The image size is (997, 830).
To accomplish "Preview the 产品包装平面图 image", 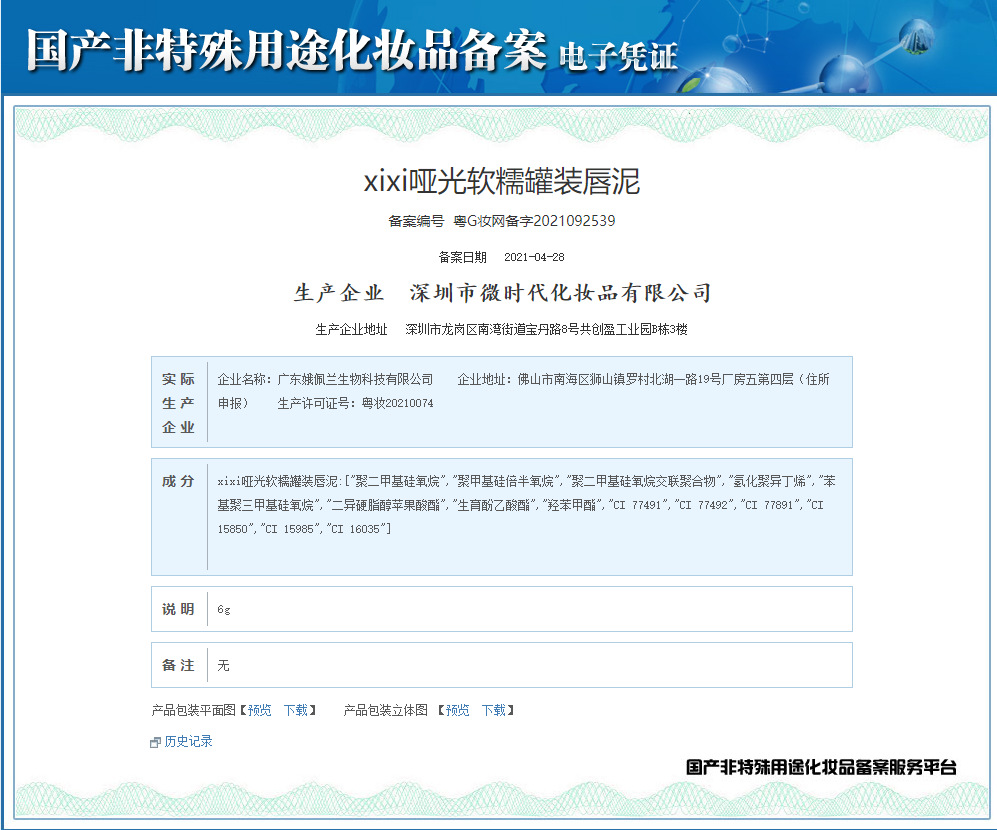I will (x=259, y=710).
